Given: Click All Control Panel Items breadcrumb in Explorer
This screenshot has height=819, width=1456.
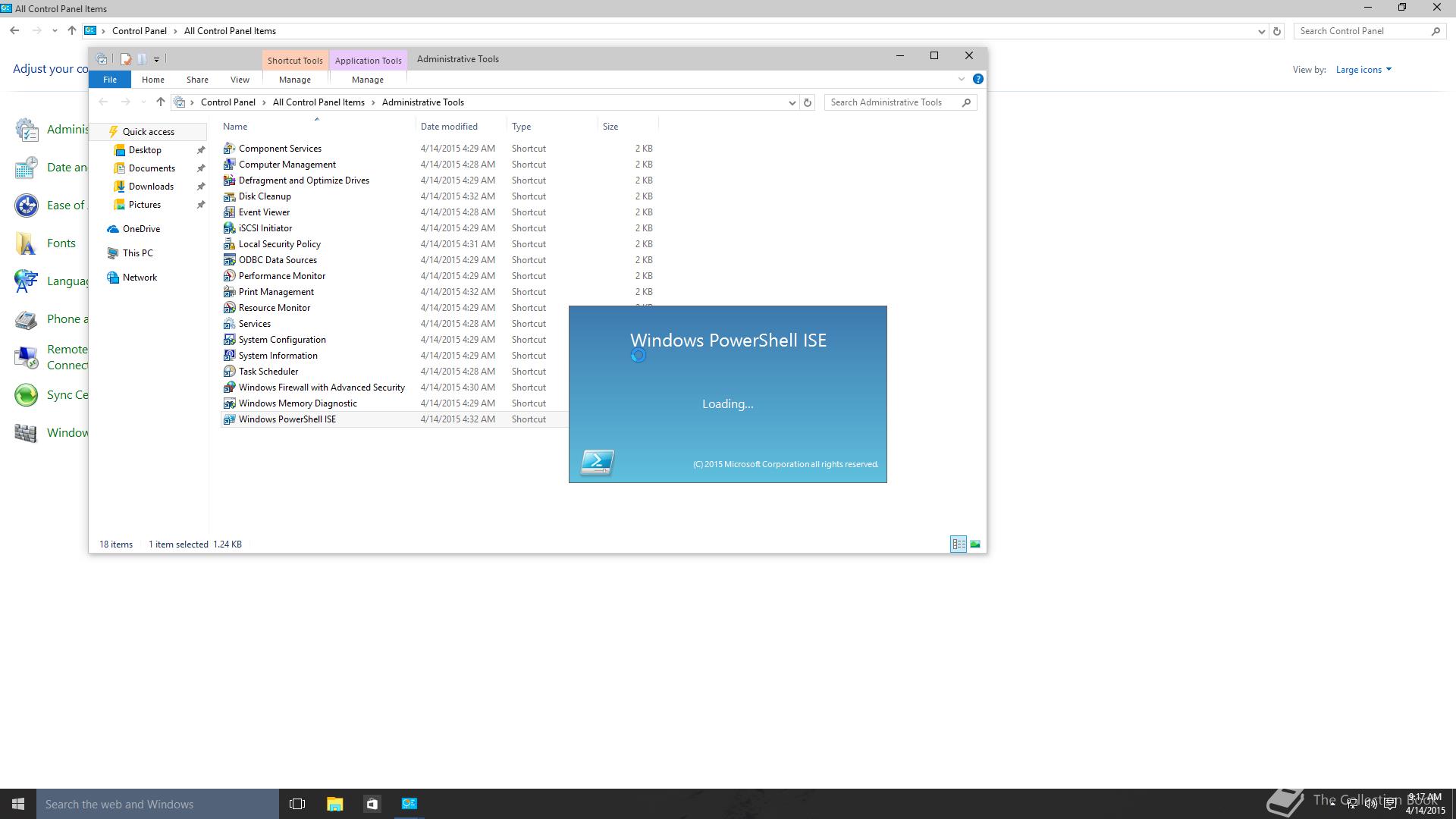Looking at the screenshot, I should point(318,102).
